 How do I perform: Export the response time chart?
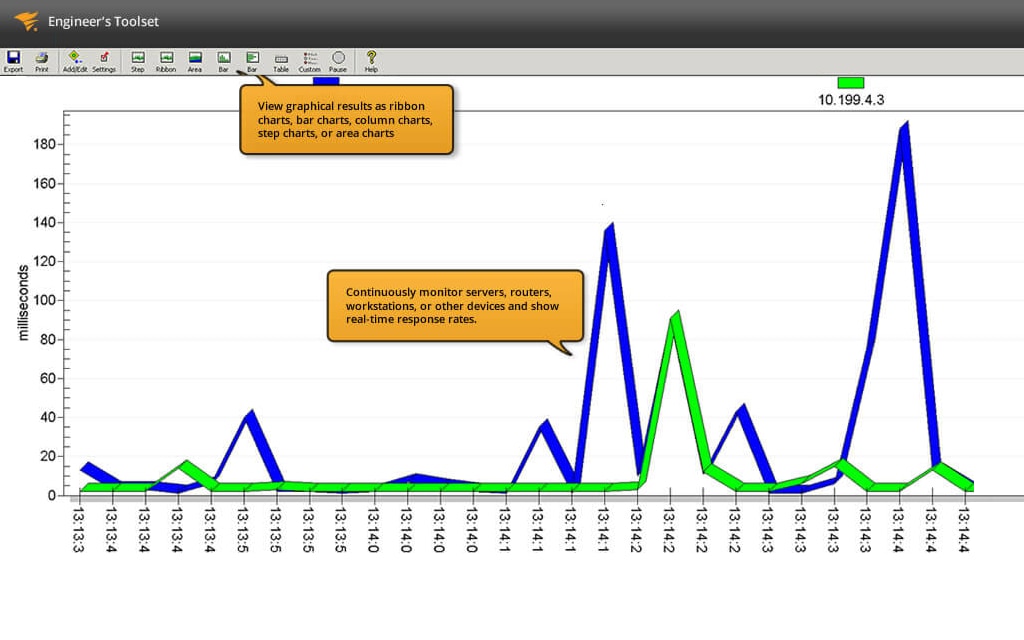click(x=13, y=60)
